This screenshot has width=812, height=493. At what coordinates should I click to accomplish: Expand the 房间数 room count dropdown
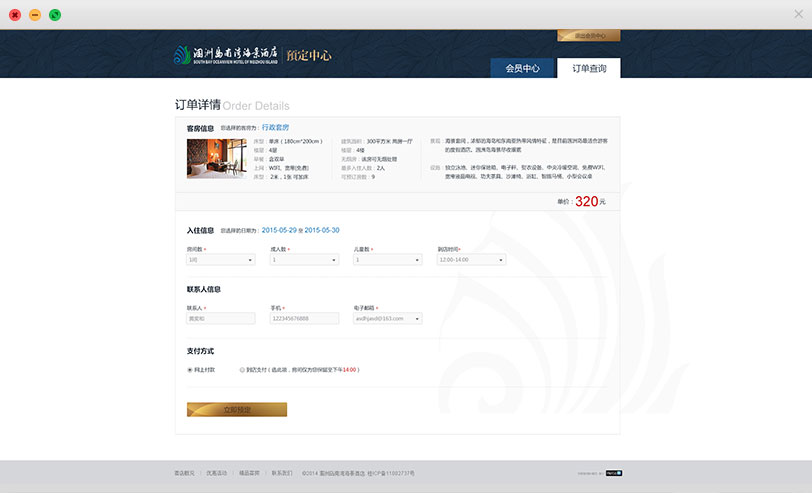click(221, 259)
